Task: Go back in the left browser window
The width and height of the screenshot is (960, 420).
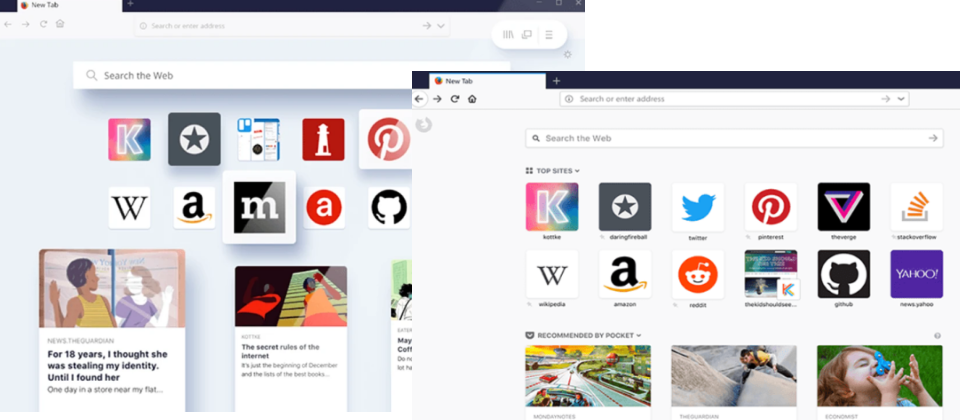Action: [x=8, y=24]
